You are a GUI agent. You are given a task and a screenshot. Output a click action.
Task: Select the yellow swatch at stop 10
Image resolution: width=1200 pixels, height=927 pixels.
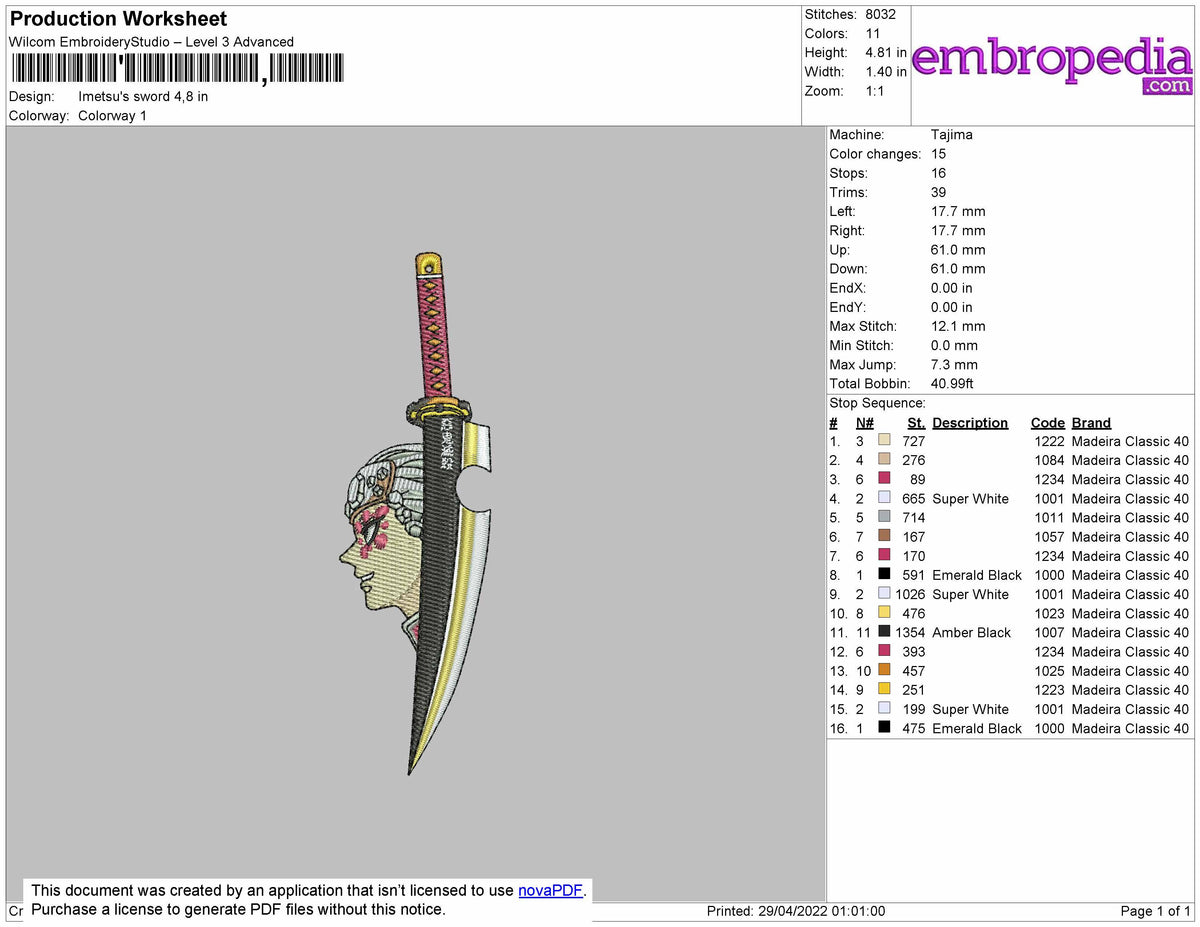pos(886,614)
